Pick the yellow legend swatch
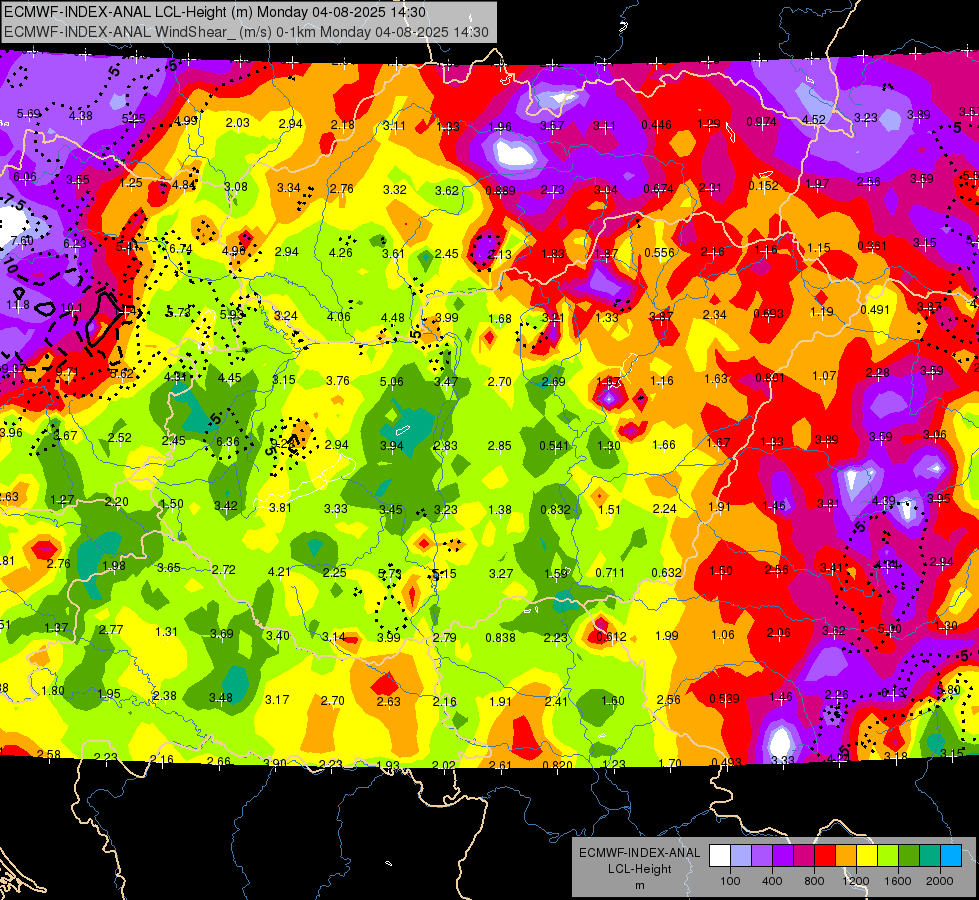 (867, 856)
